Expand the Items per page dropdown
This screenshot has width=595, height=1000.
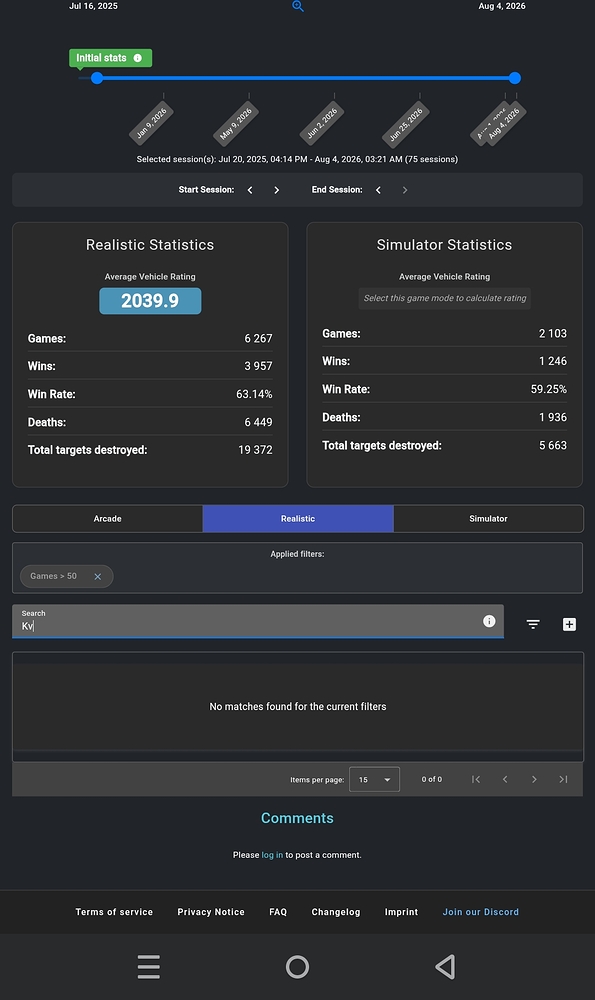click(x=374, y=779)
